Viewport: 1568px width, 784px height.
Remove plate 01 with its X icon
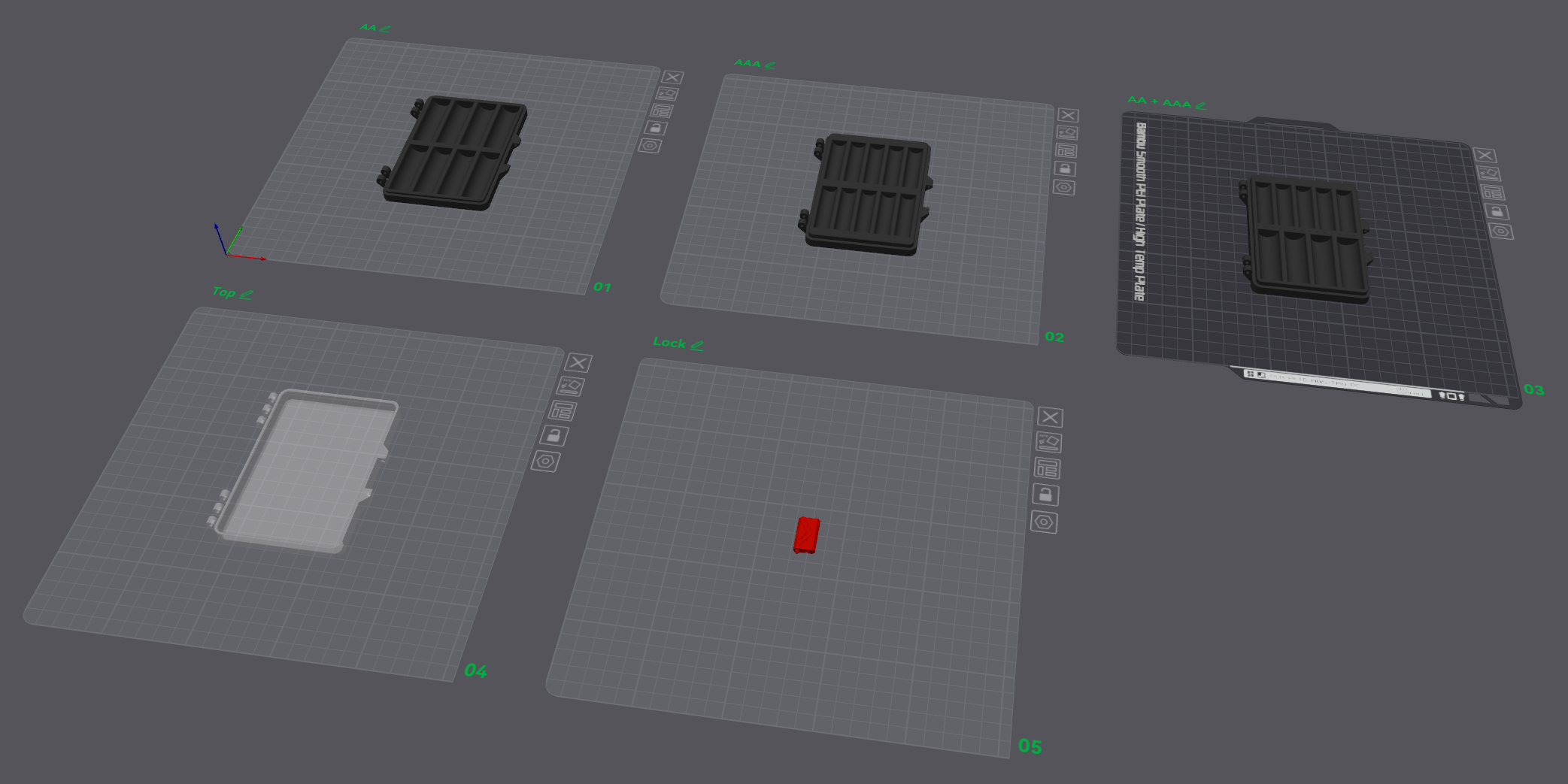[x=672, y=77]
